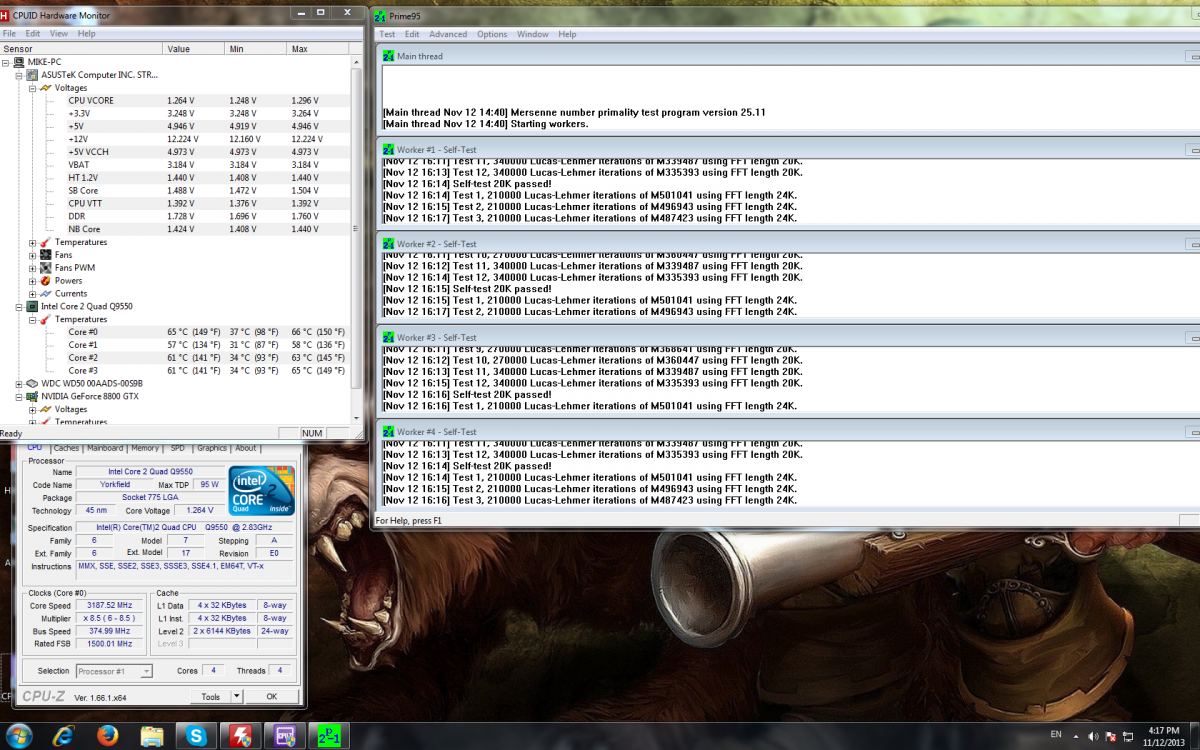This screenshot has height=750, width=1200.
Task: Expand the Fans branch
Action: click(x=33, y=255)
